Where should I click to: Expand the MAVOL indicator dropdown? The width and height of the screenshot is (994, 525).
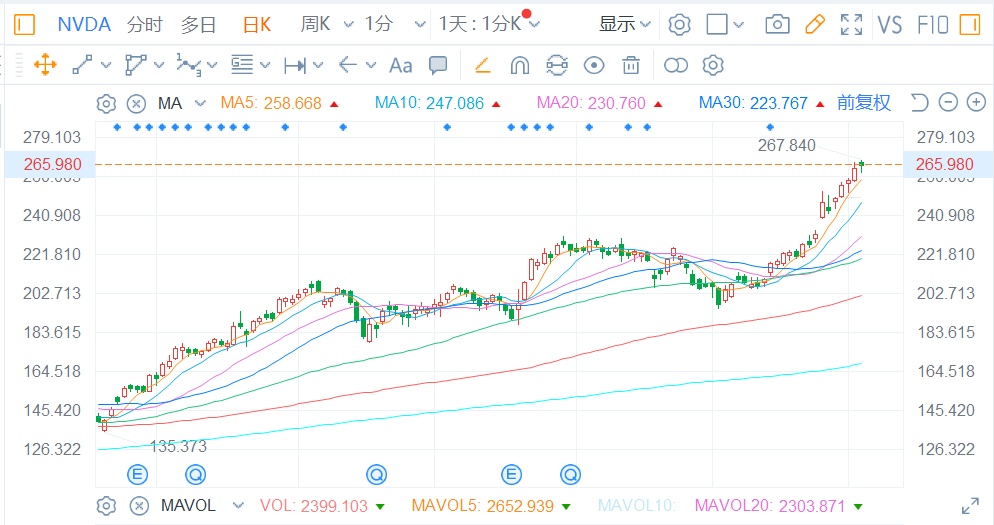(x=238, y=506)
